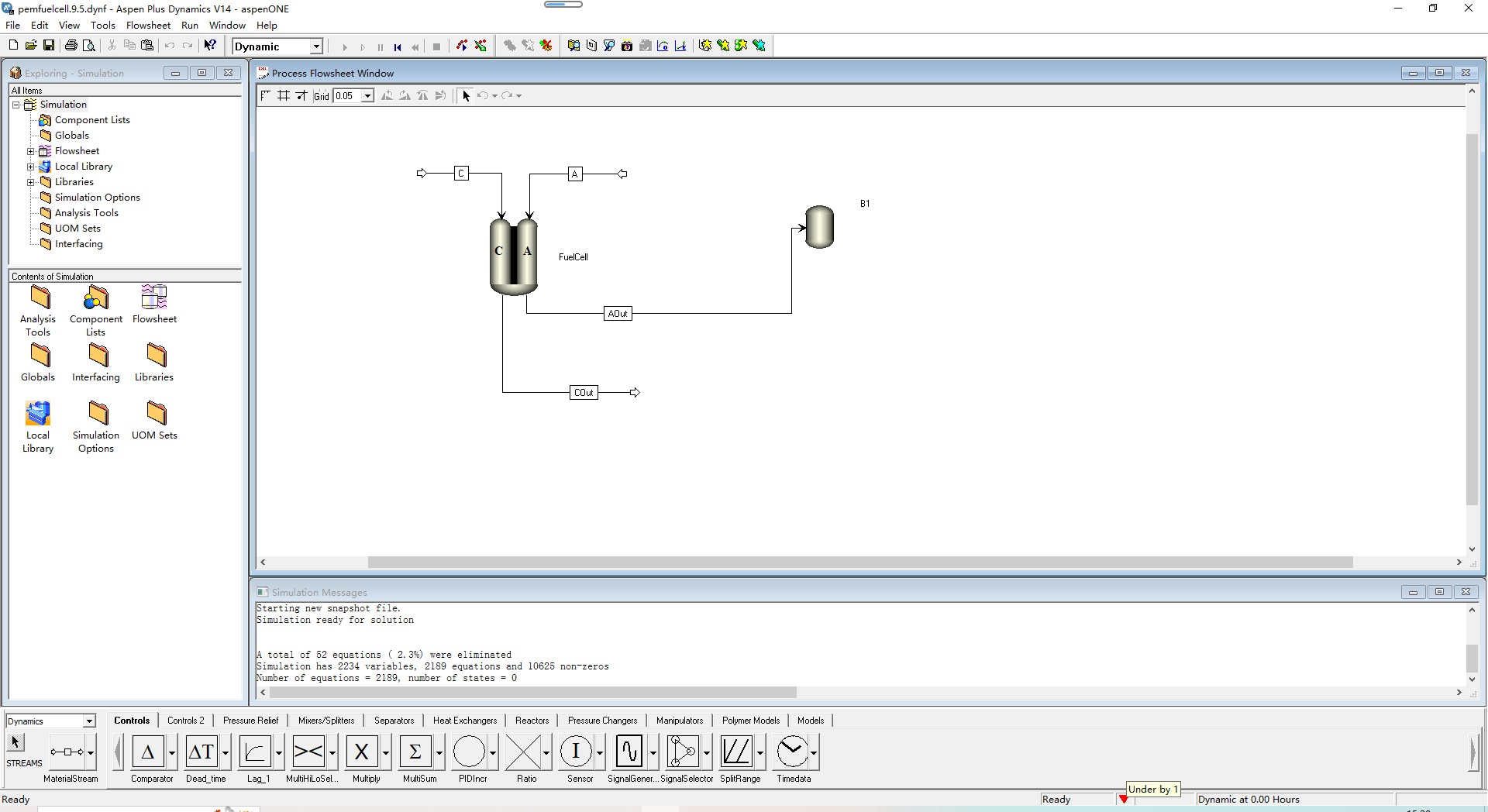
Task: Open the MaterialStream type dropdown arrow
Action: 91,752
